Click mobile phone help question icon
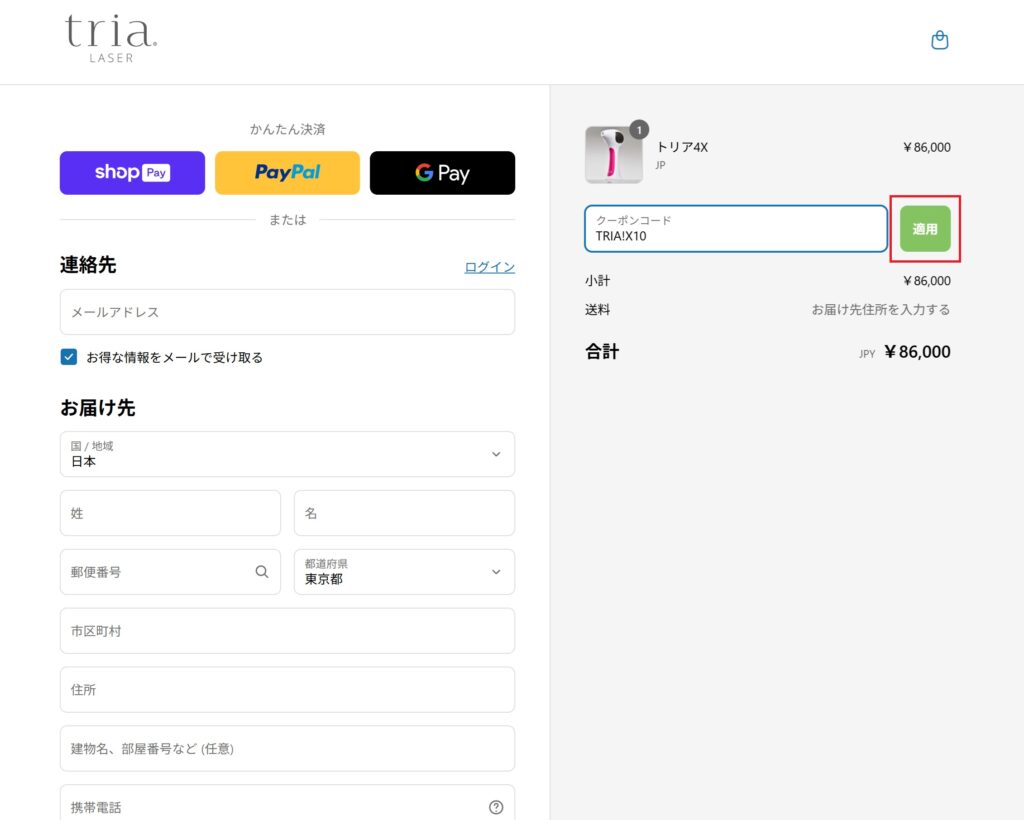 (x=496, y=807)
